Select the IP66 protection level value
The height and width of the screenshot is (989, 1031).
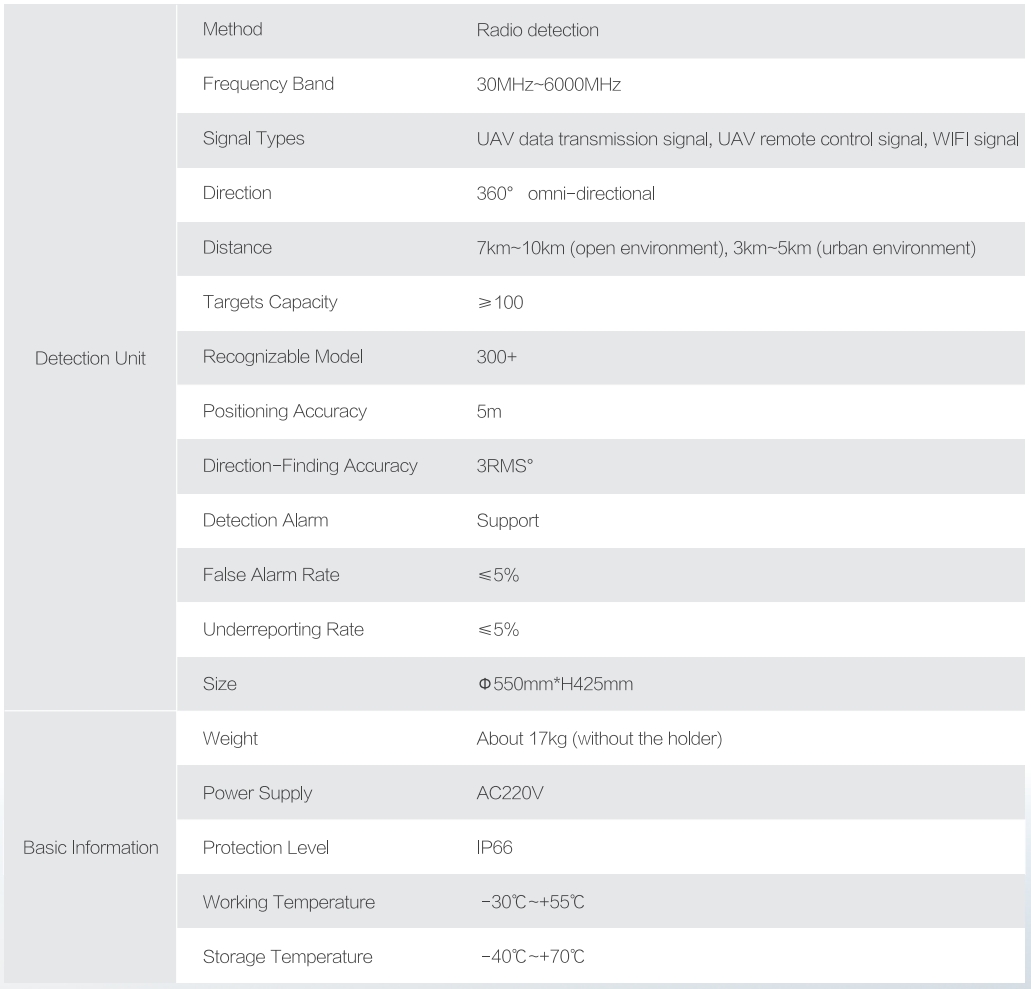[495, 848]
